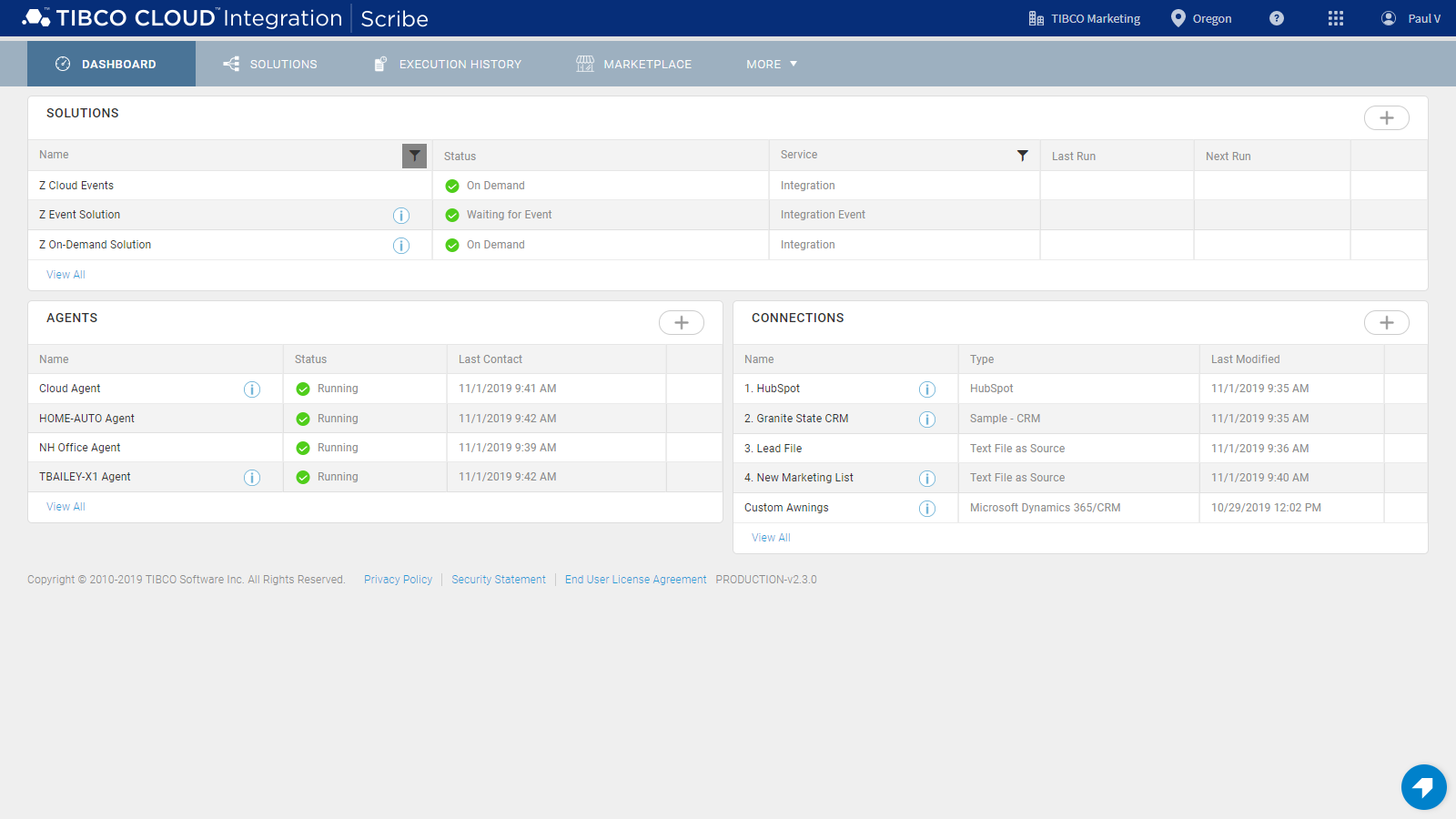Launch the chat widget in the corner
Image resolution: width=1456 pixels, height=819 pixels.
[x=1423, y=787]
